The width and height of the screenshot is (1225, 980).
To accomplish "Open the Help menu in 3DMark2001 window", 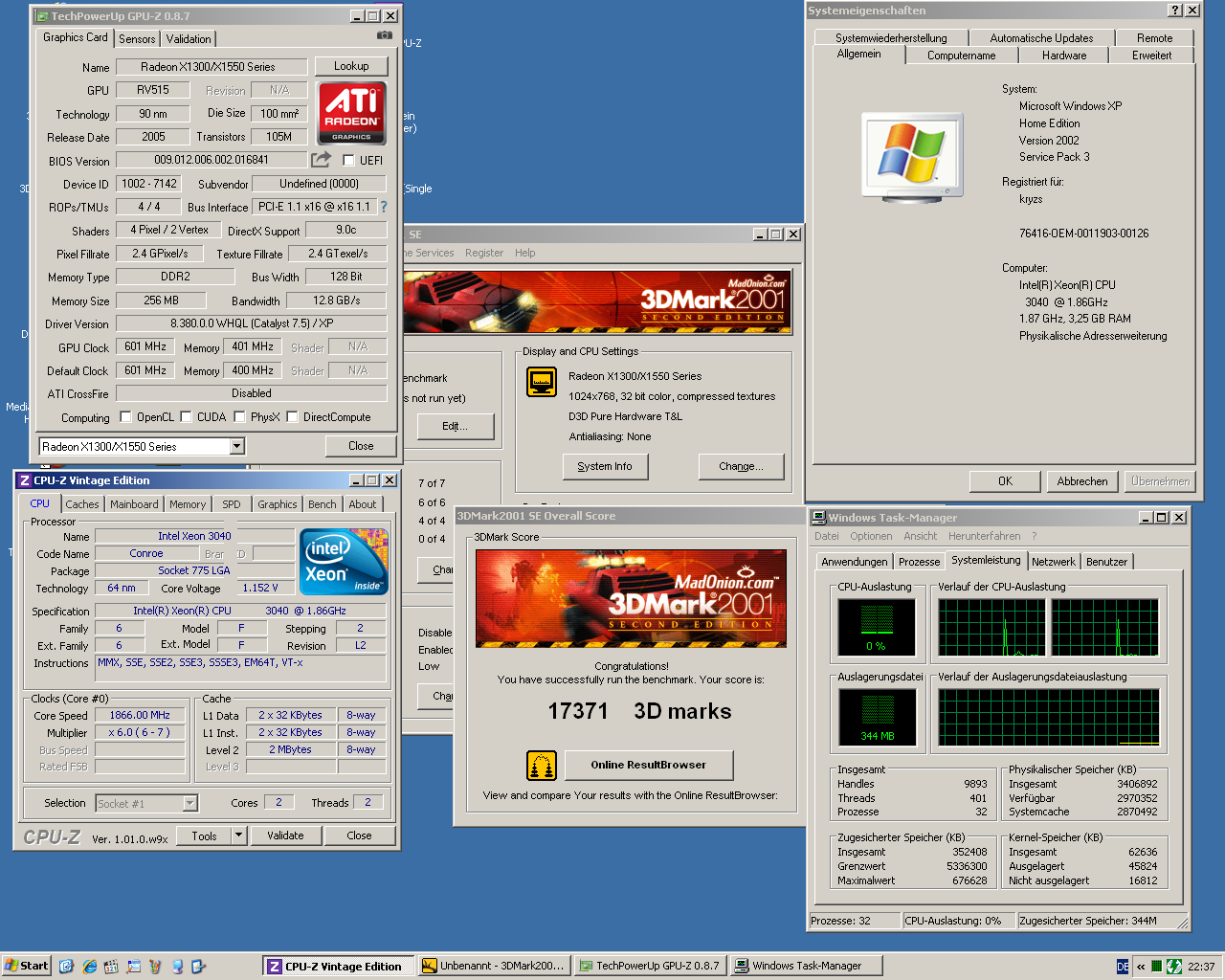I will 525,253.
